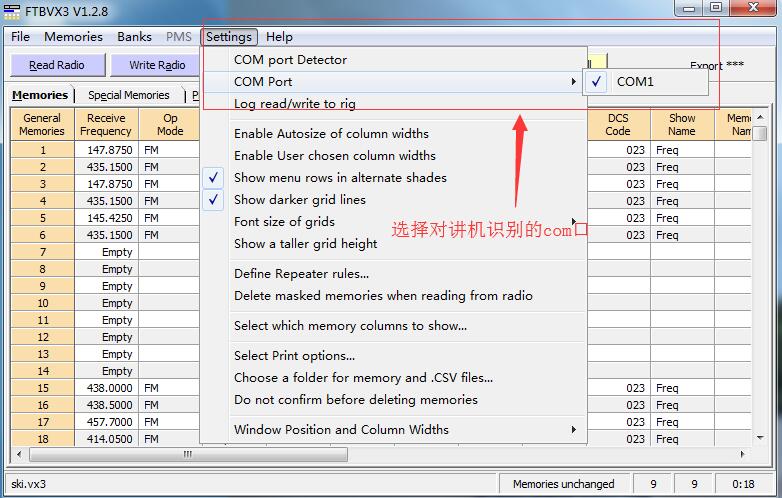Select the checked COM1 port entry
The height and width of the screenshot is (498, 782).
coord(634,82)
